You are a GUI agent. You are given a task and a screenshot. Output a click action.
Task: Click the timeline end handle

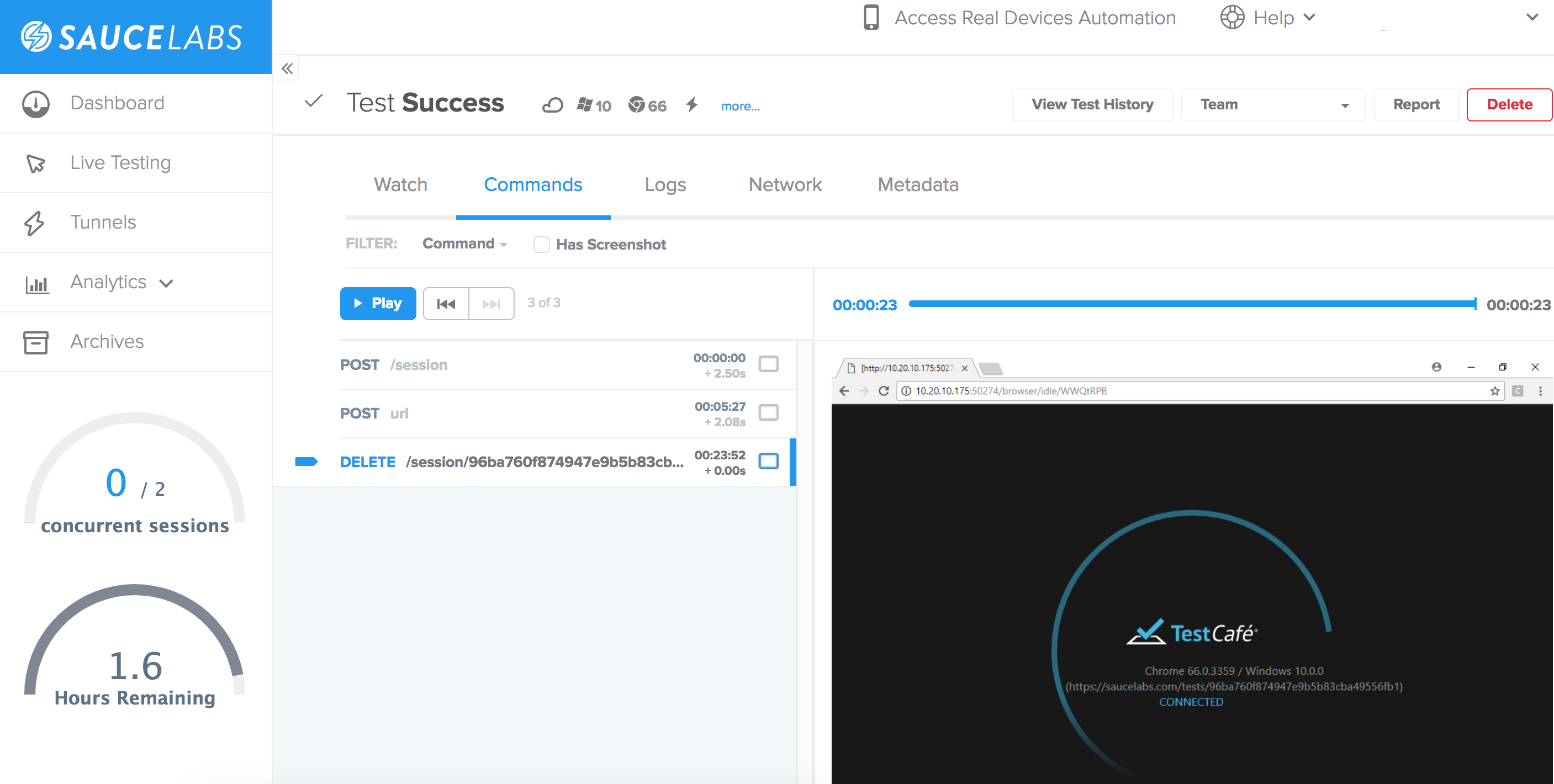click(1475, 304)
